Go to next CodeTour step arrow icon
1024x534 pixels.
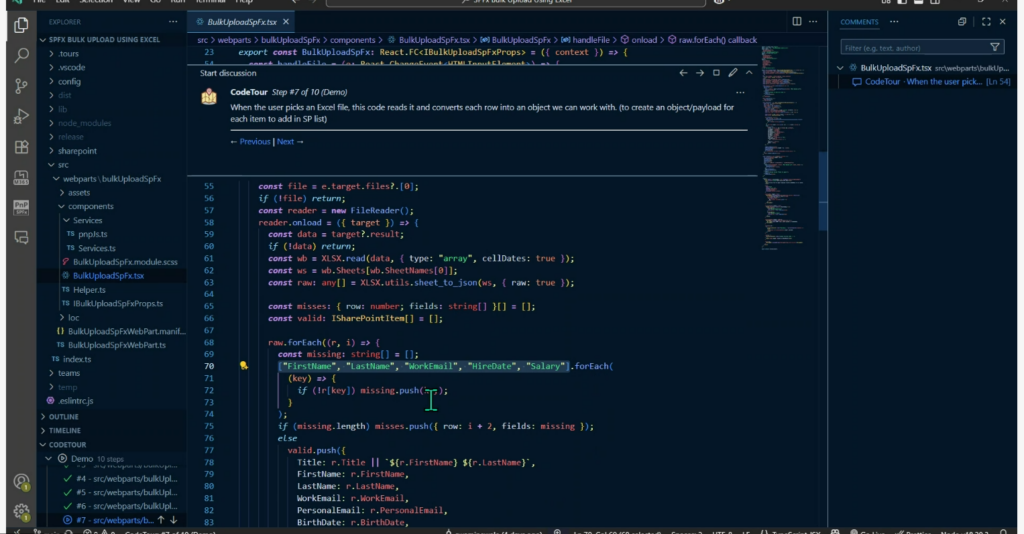(699, 73)
